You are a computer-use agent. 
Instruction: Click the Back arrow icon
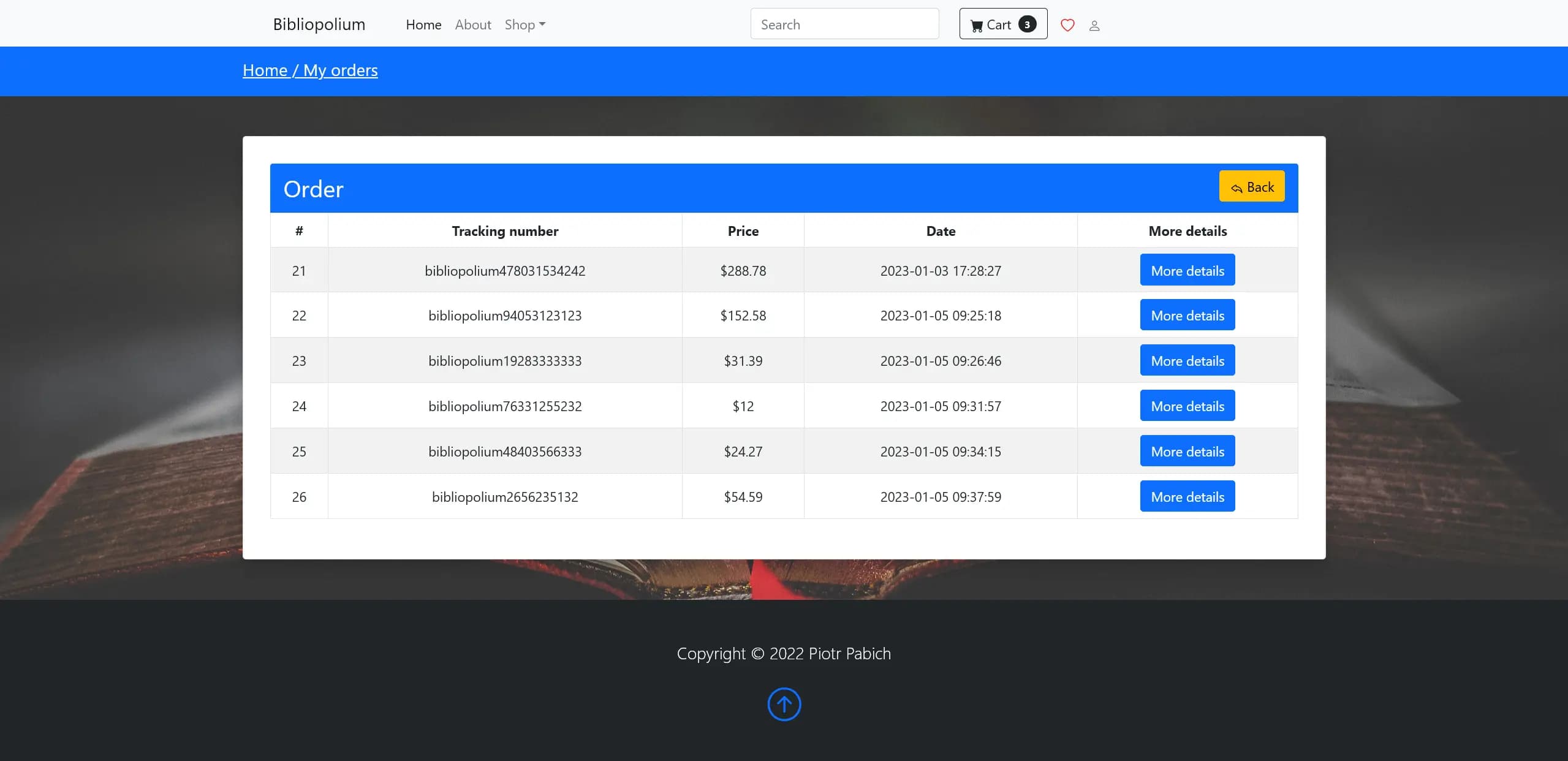pyautogui.click(x=1237, y=187)
